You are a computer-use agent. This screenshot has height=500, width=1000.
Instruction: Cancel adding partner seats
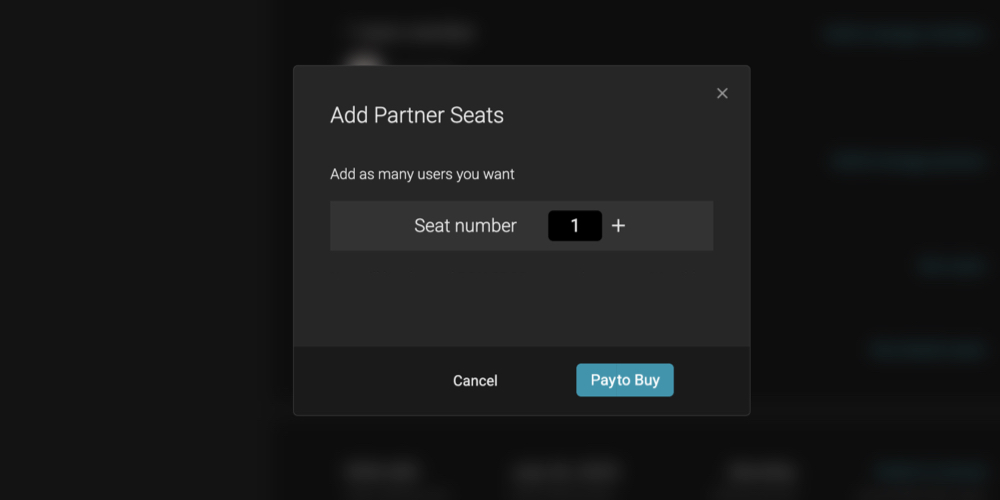pyautogui.click(x=475, y=381)
